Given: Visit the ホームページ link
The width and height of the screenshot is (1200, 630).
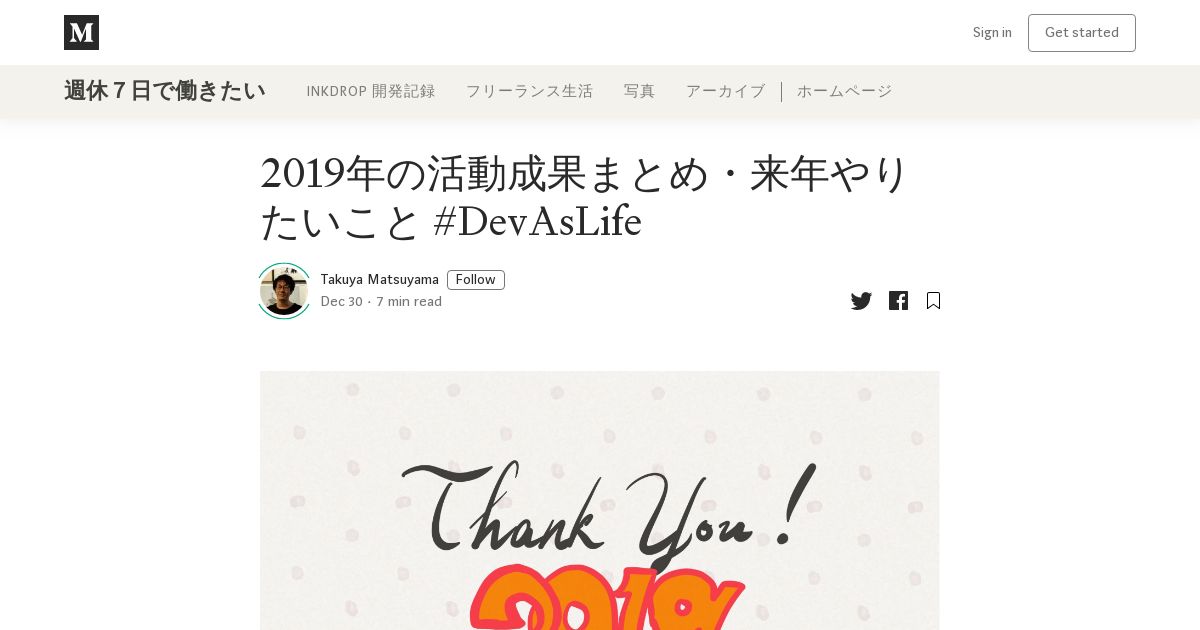Looking at the screenshot, I should click(x=844, y=91).
